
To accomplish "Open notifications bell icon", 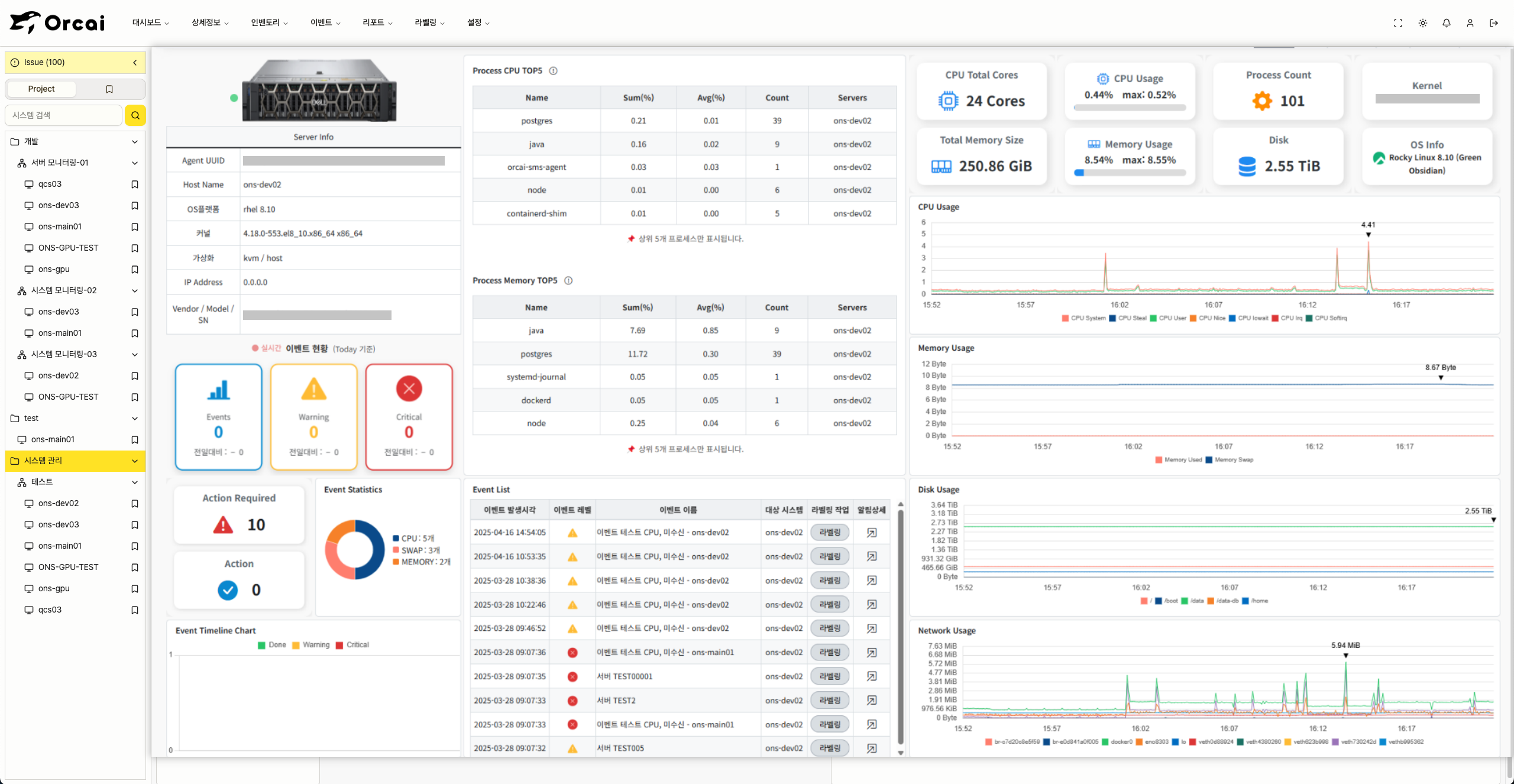I will 1446,23.
